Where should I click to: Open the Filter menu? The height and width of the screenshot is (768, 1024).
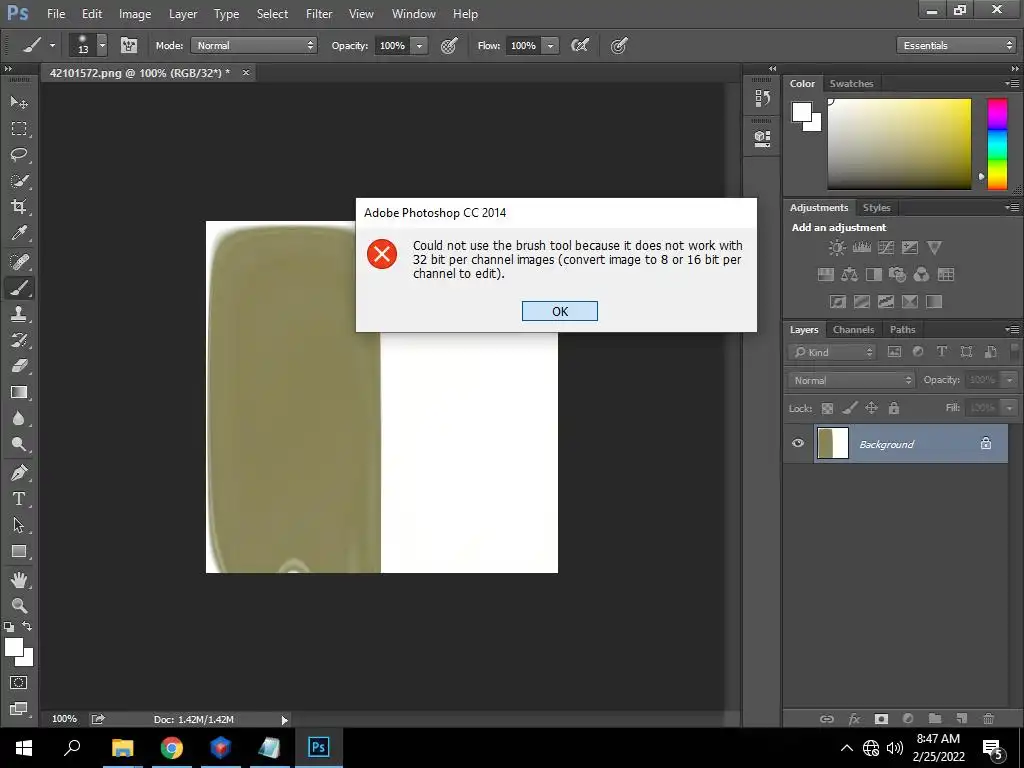coord(319,14)
